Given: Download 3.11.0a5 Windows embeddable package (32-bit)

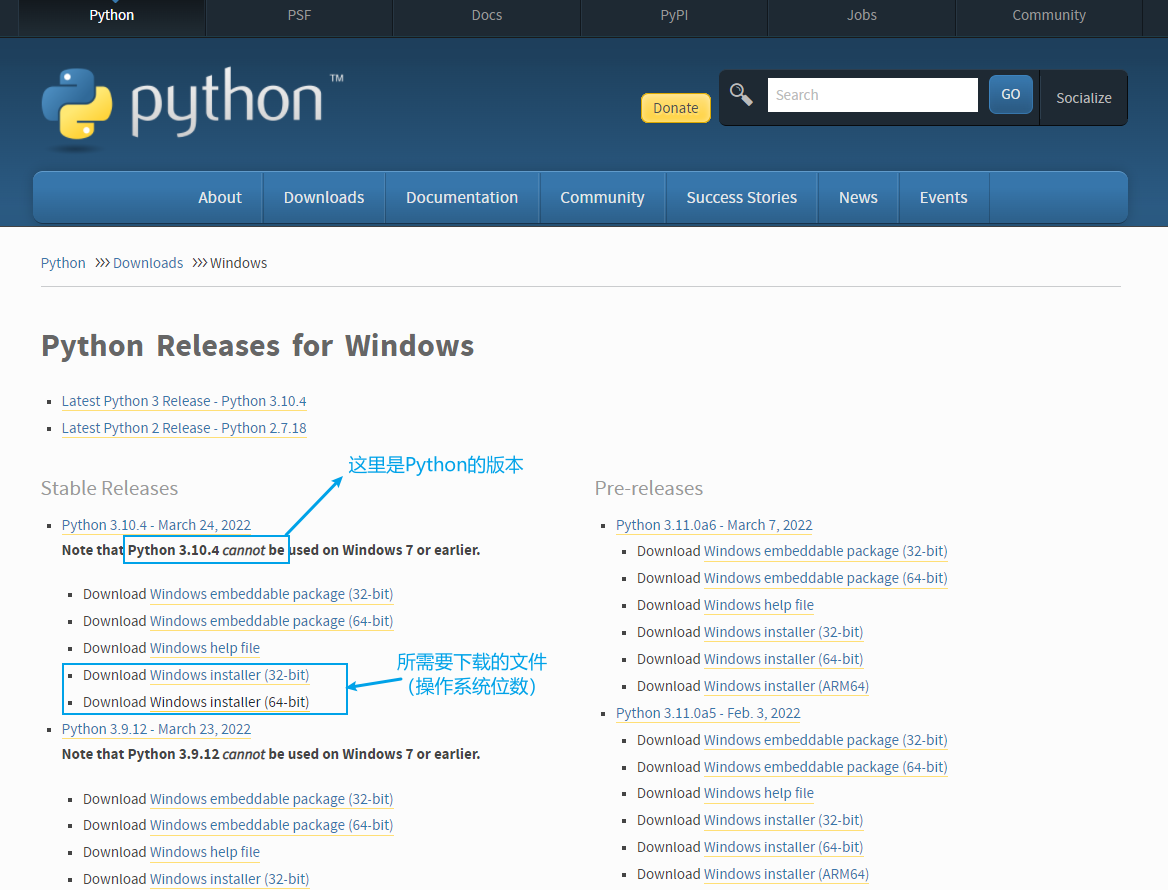Looking at the screenshot, I should [825, 740].
